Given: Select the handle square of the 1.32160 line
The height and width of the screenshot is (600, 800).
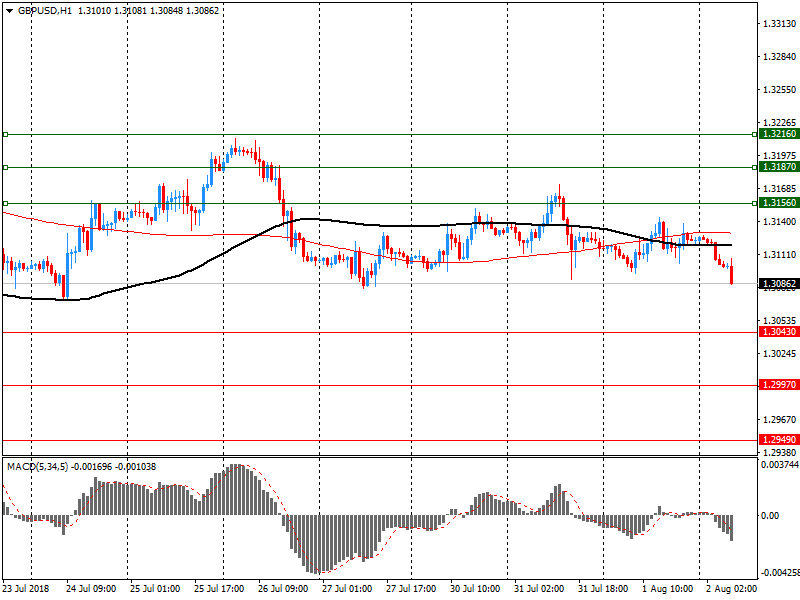Looking at the screenshot, I should tap(5, 133).
